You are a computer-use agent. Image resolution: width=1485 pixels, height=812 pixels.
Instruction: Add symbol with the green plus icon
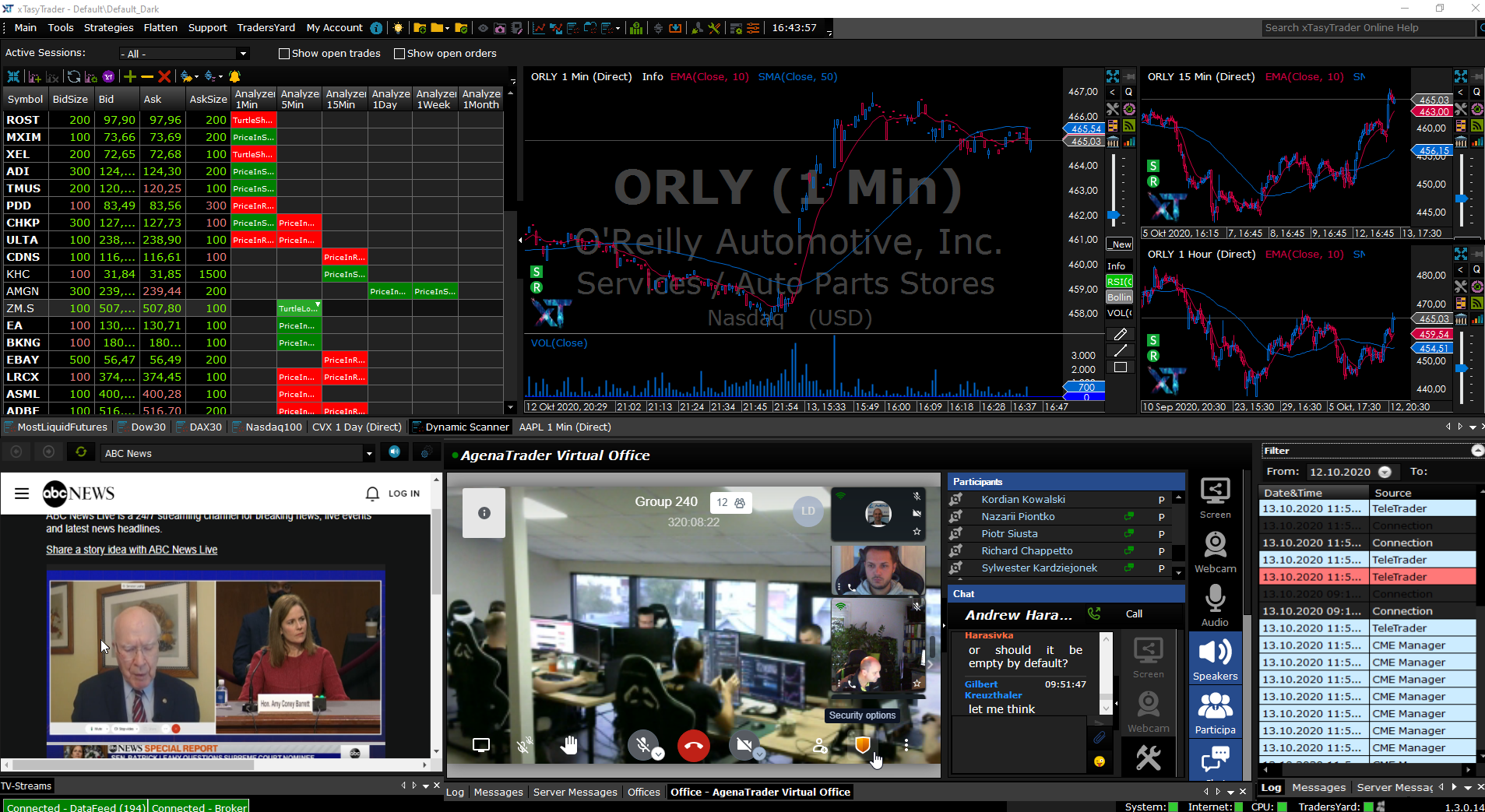(129, 76)
